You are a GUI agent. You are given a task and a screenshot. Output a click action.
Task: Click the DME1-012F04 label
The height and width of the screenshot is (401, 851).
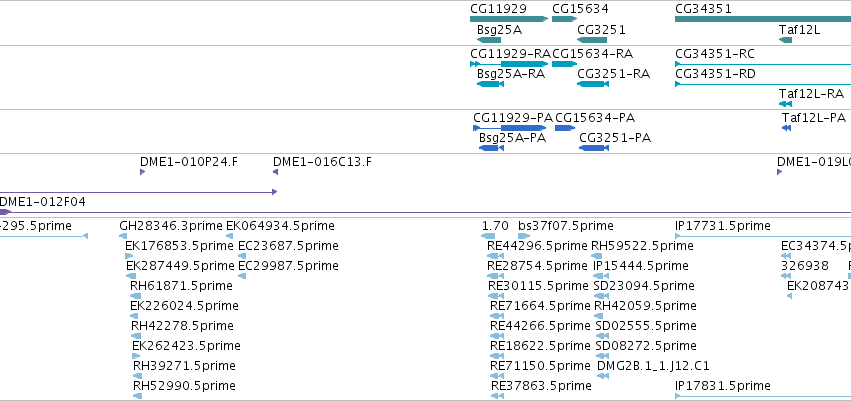(x=42, y=202)
